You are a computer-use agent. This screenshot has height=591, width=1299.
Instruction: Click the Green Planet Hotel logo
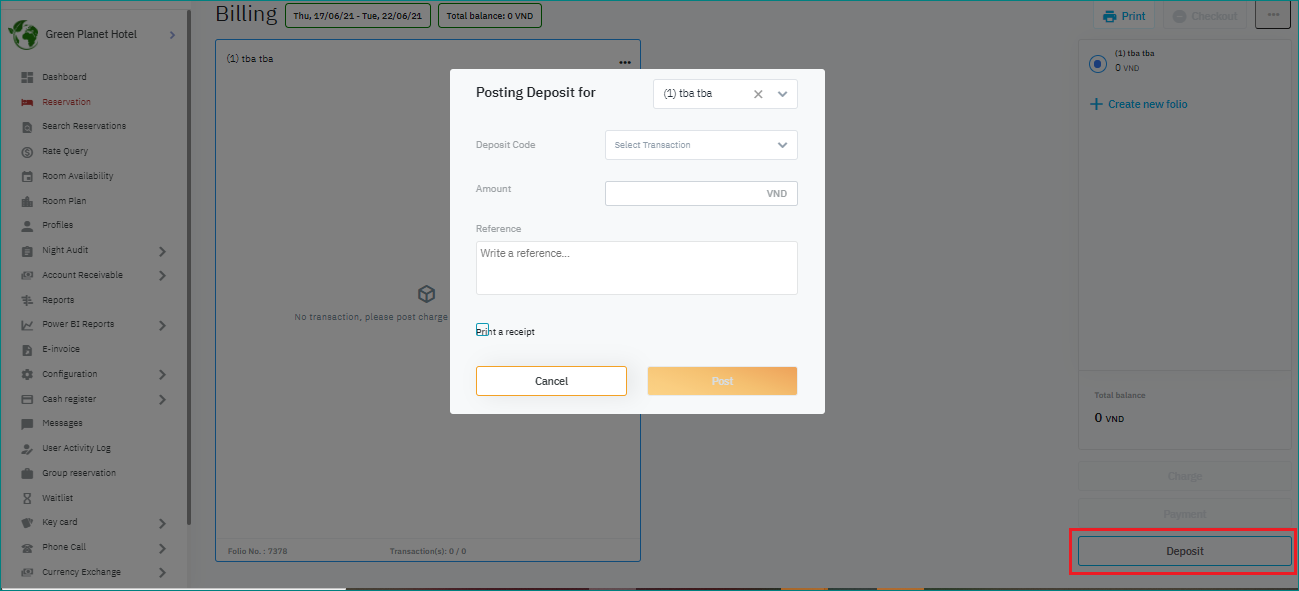point(23,35)
